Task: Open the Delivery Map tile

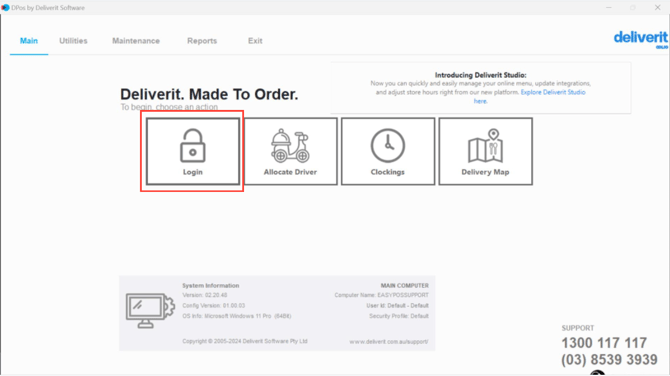Action: coord(485,151)
